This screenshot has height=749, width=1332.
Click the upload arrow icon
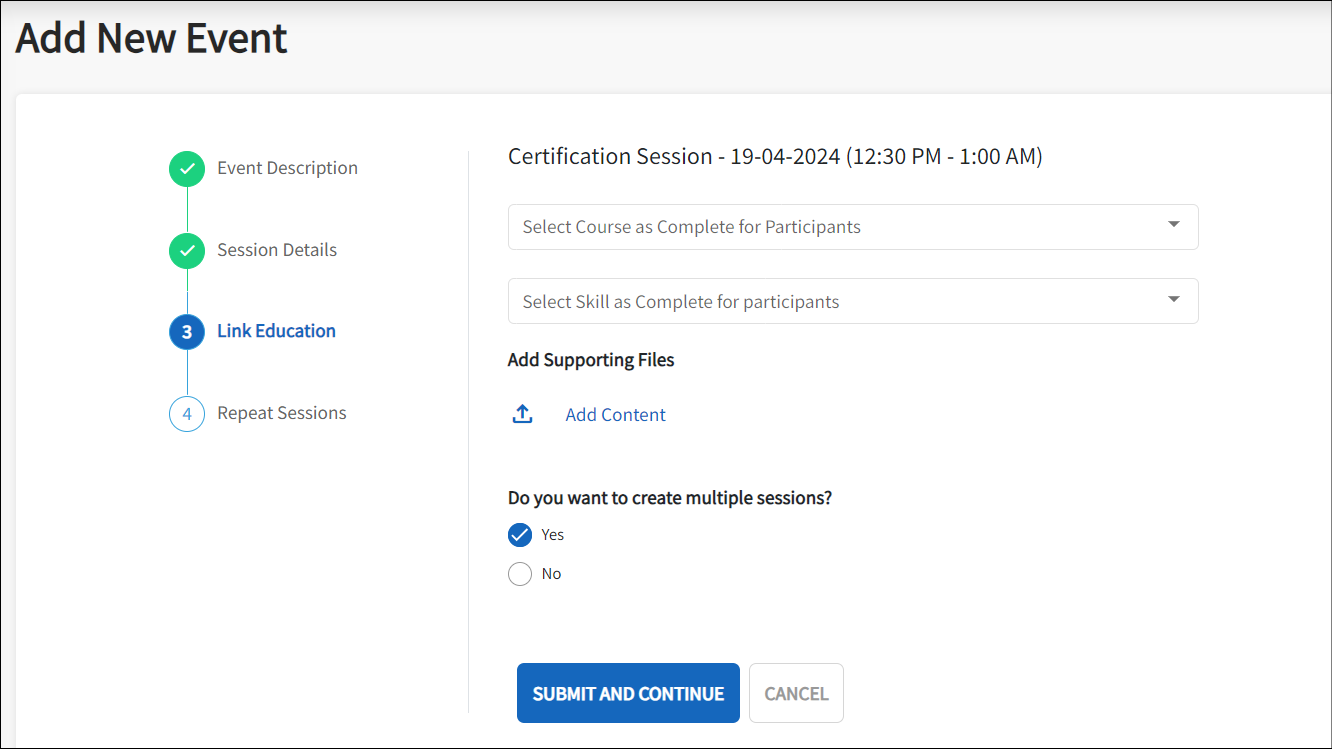click(x=522, y=415)
